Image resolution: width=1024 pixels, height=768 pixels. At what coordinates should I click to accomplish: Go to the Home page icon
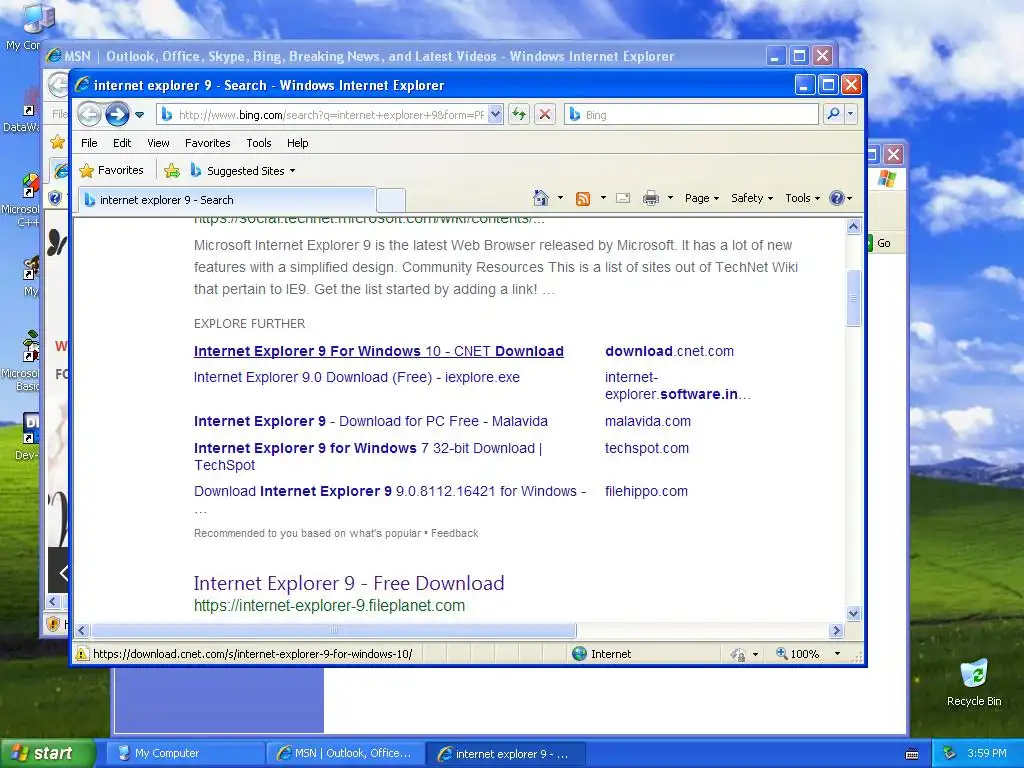(x=541, y=198)
